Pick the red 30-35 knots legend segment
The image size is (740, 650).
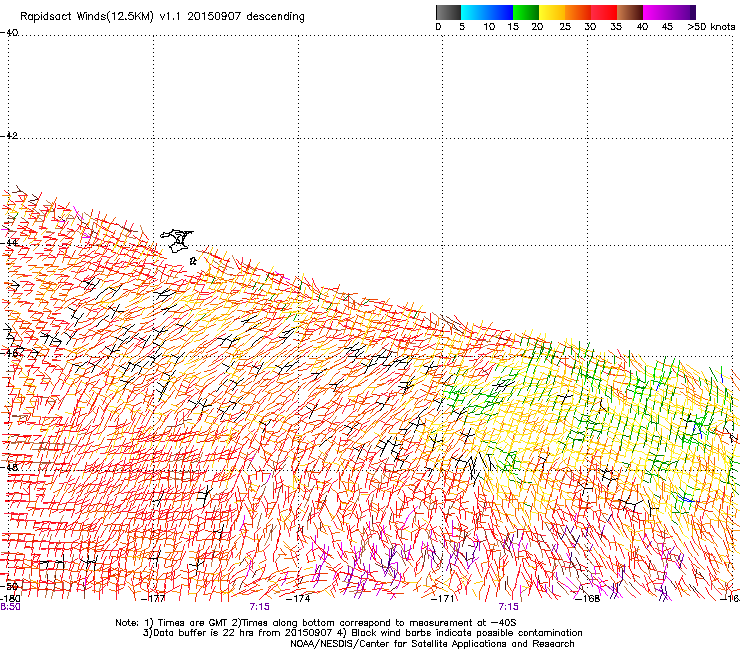tap(604, 12)
